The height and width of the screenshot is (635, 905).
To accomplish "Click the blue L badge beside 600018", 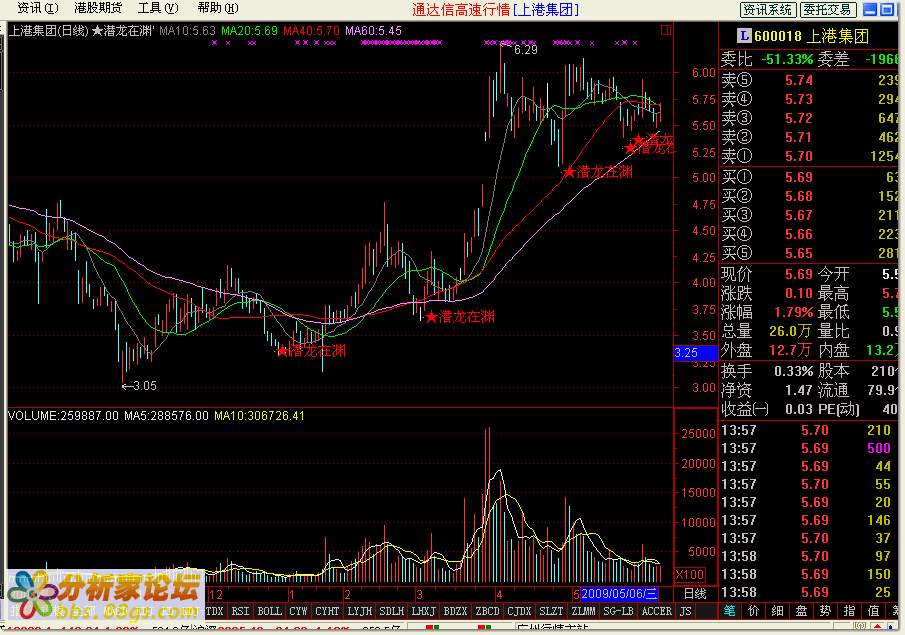I will coord(744,36).
